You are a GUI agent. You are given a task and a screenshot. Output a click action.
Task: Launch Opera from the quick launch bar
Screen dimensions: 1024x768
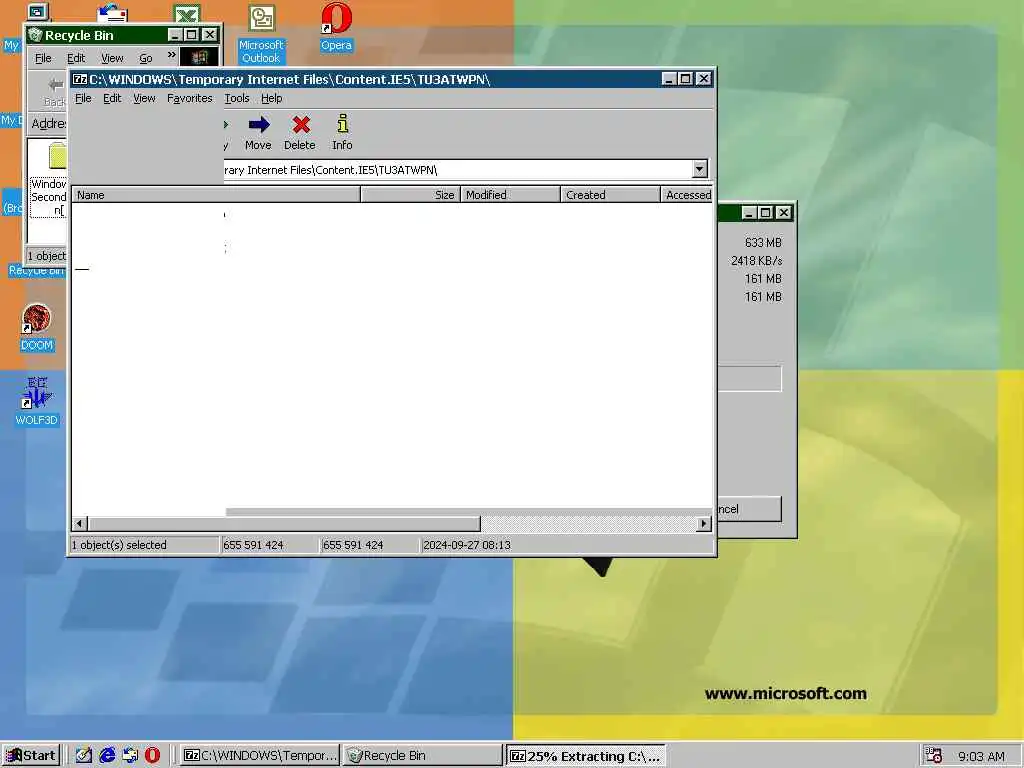(152, 756)
